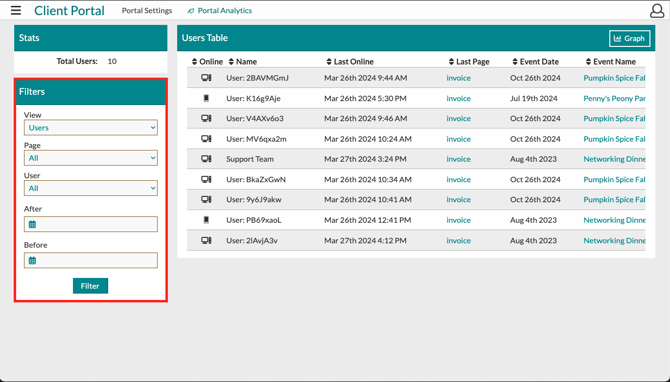Open the Page filter dropdown
Viewport: 670px width, 382px height.
point(91,158)
